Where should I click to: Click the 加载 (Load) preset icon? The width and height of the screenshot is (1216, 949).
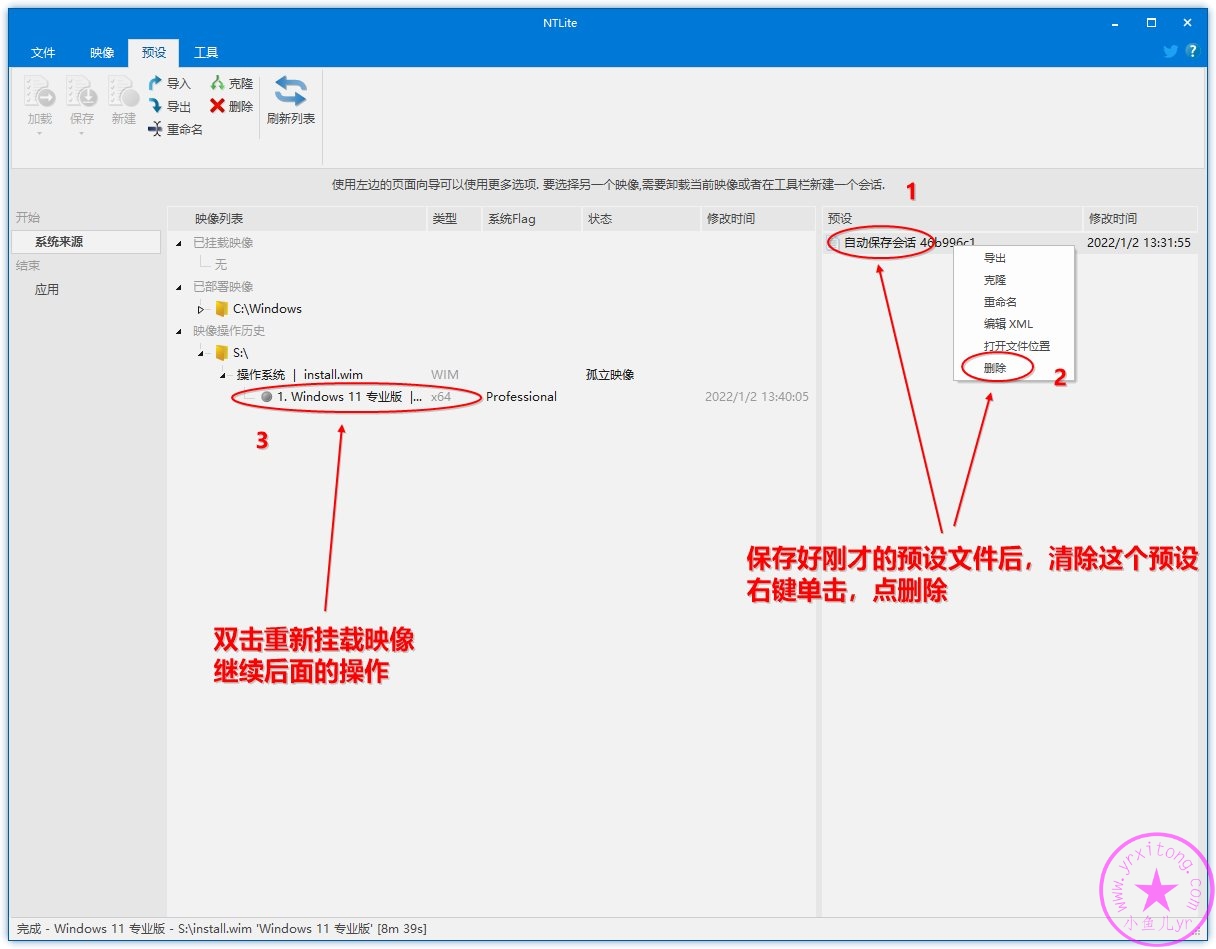[40, 93]
